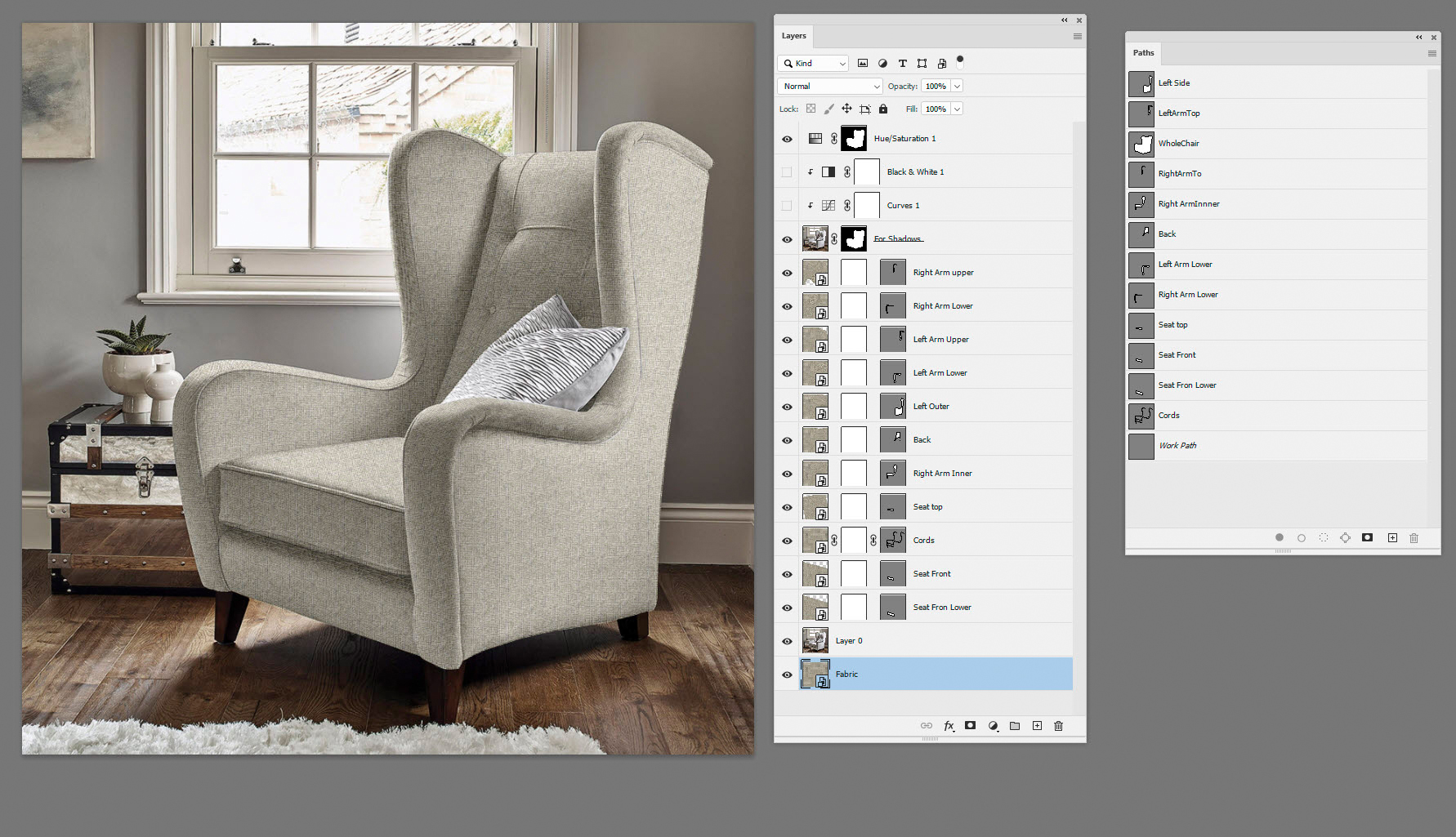Screen dimensions: 1456x837
Task: Toggle visibility of the Fabric layer
Action: pos(786,674)
